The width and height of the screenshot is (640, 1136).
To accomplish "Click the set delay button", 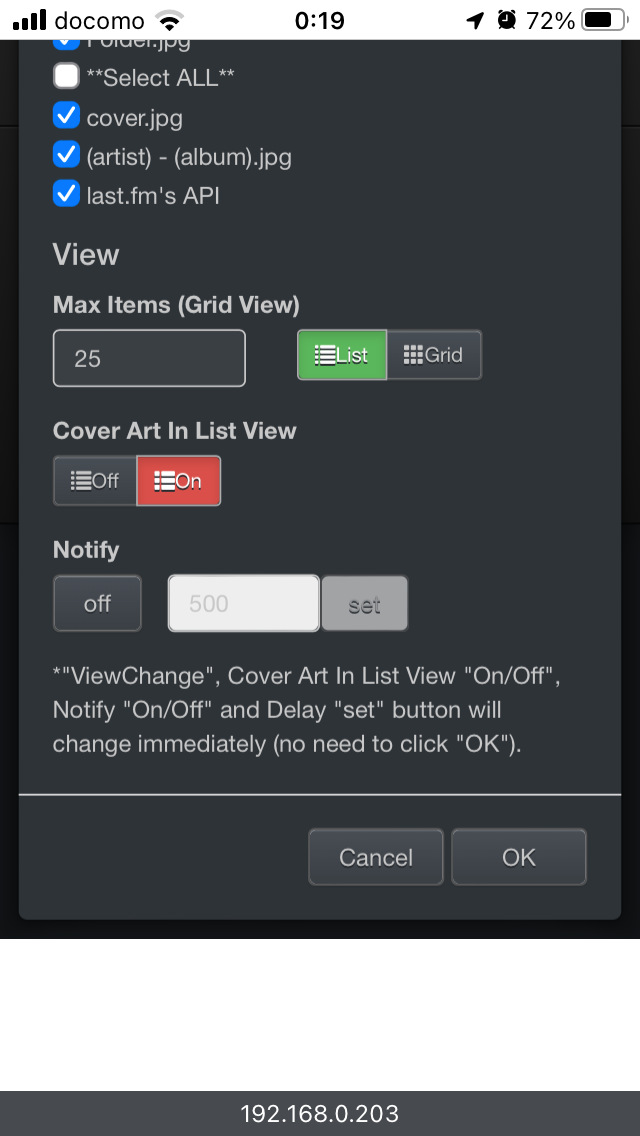I will point(365,604).
